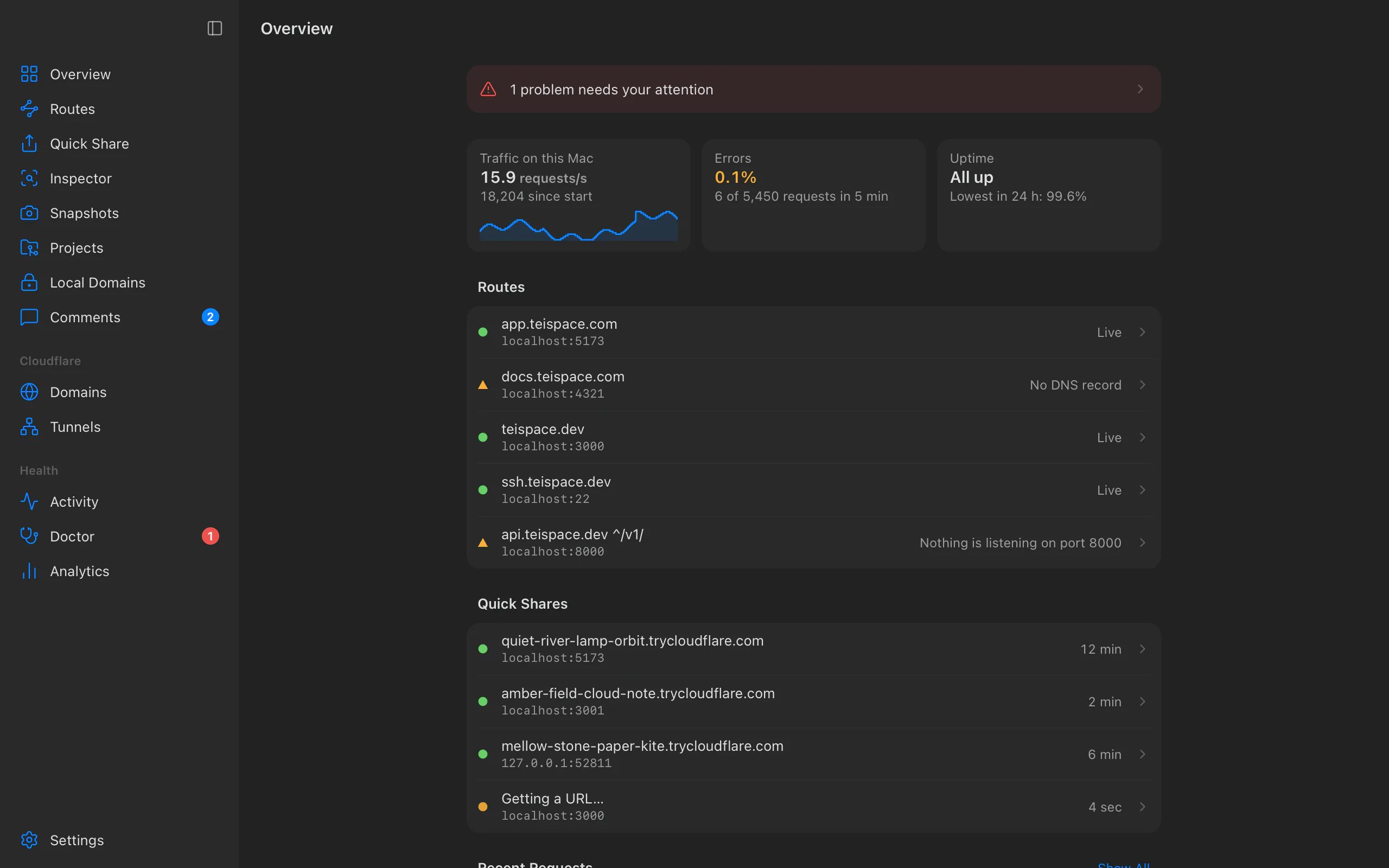Viewport: 1389px width, 868px height.
Task: Open ssh.teispace.dev route details chevron
Action: [1142, 490]
